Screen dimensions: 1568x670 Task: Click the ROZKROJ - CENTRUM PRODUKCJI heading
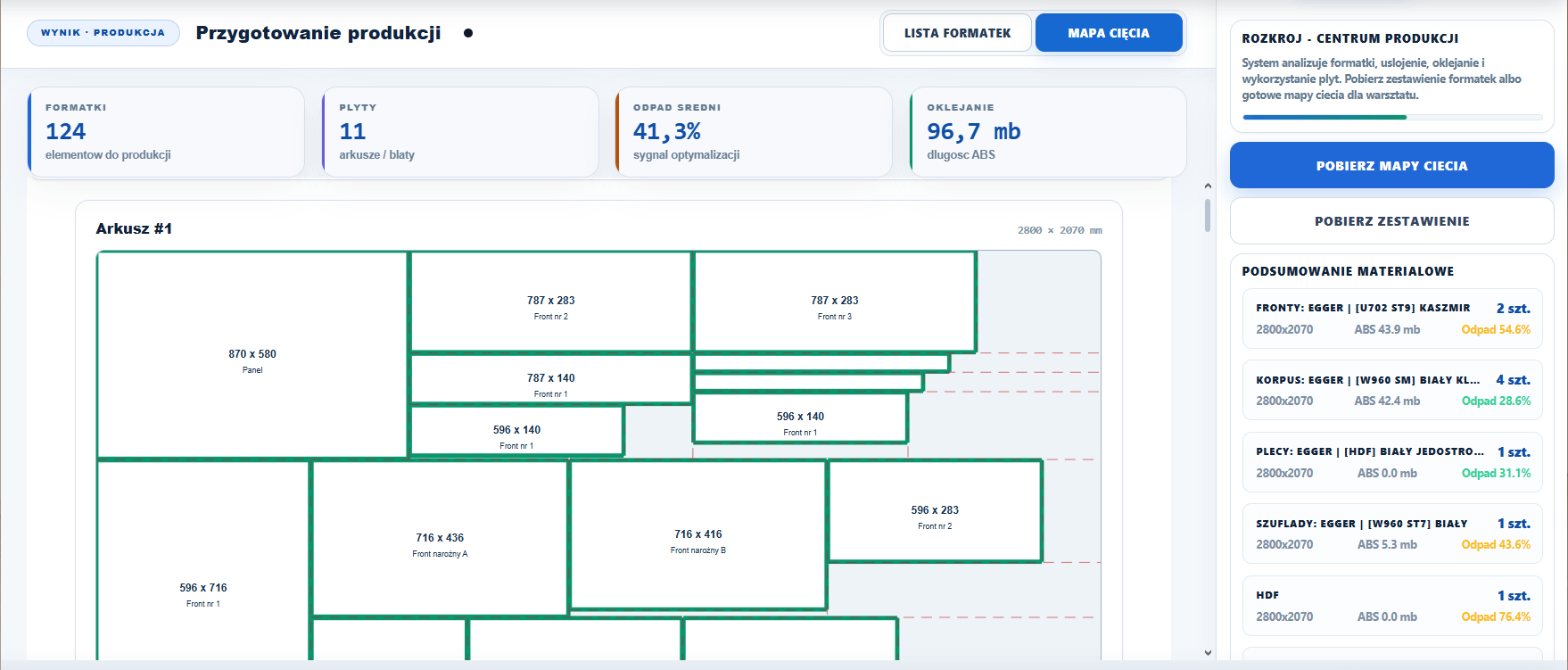tap(1350, 38)
